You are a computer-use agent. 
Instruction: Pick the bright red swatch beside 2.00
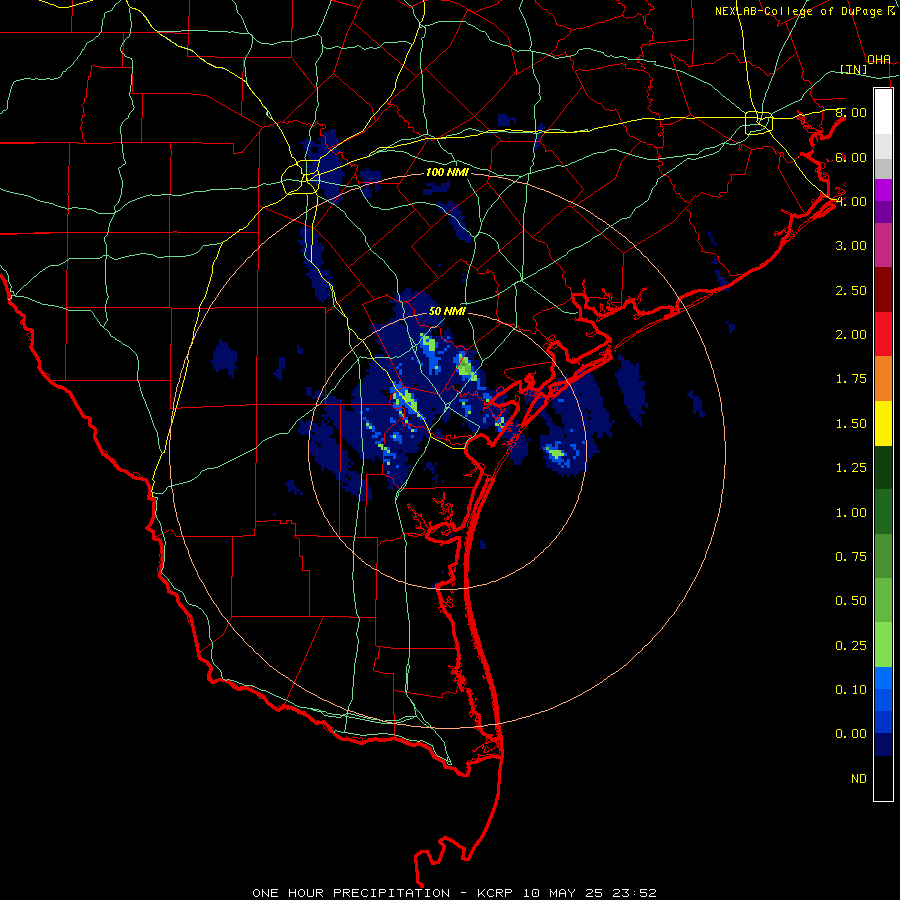point(883,335)
